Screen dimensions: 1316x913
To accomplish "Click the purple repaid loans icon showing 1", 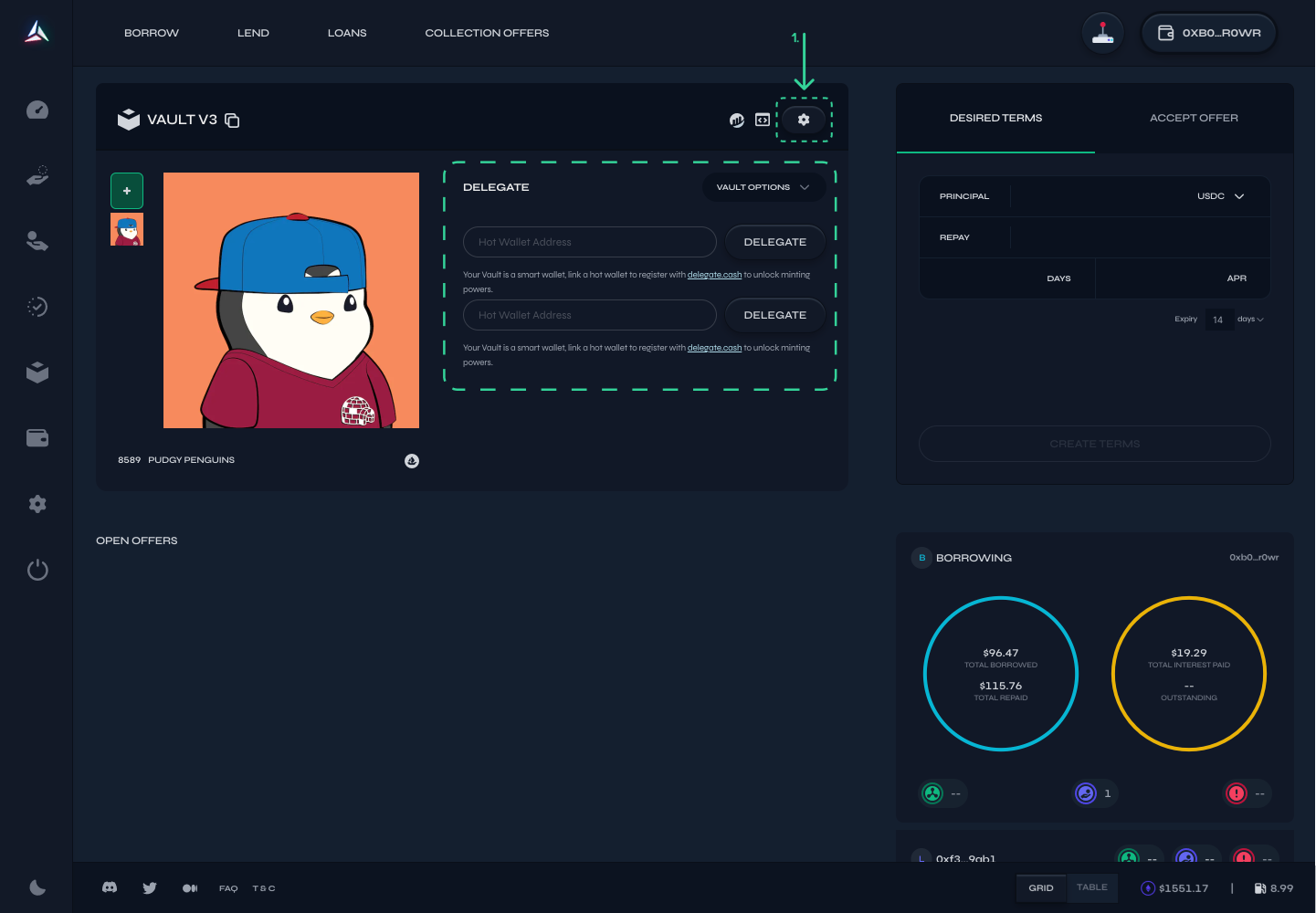I will [1086, 793].
